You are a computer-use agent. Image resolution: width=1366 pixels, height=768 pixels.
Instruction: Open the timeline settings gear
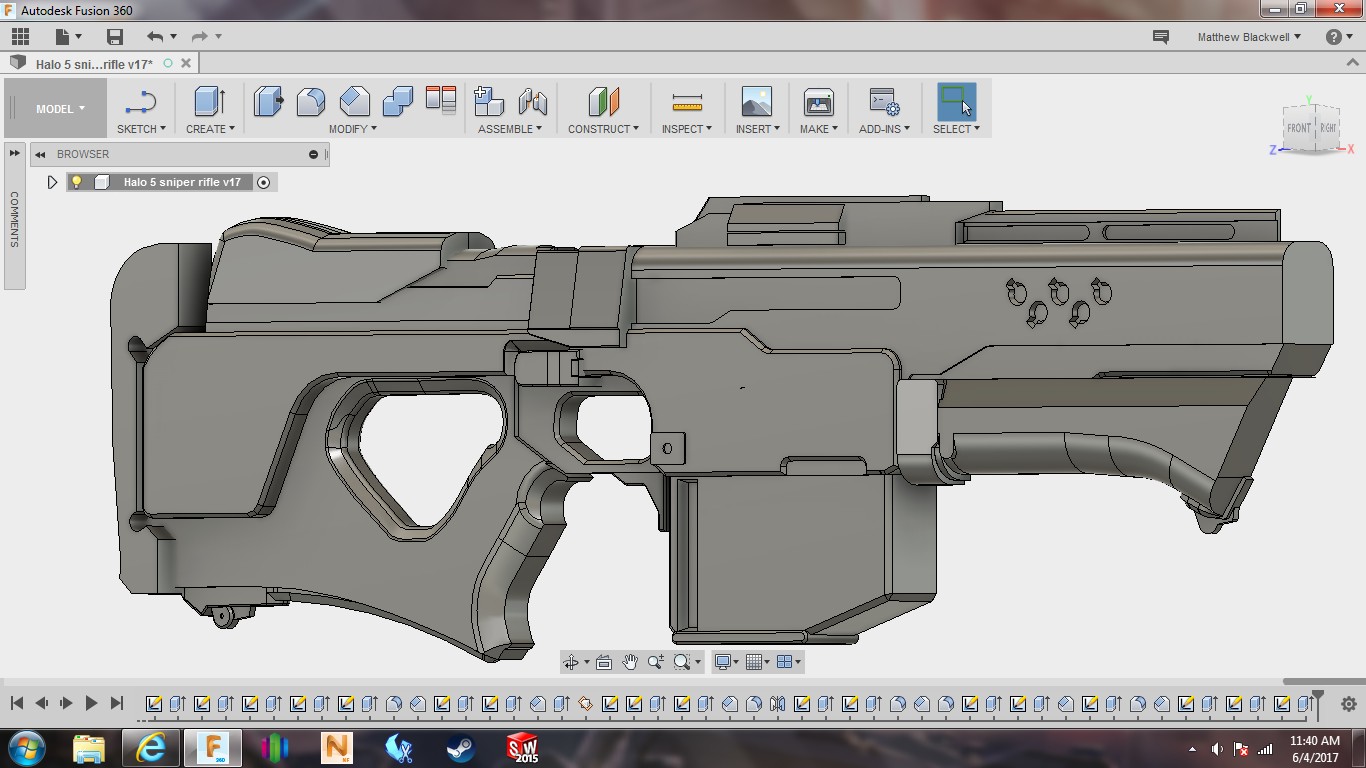click(x=1348, y=704)
